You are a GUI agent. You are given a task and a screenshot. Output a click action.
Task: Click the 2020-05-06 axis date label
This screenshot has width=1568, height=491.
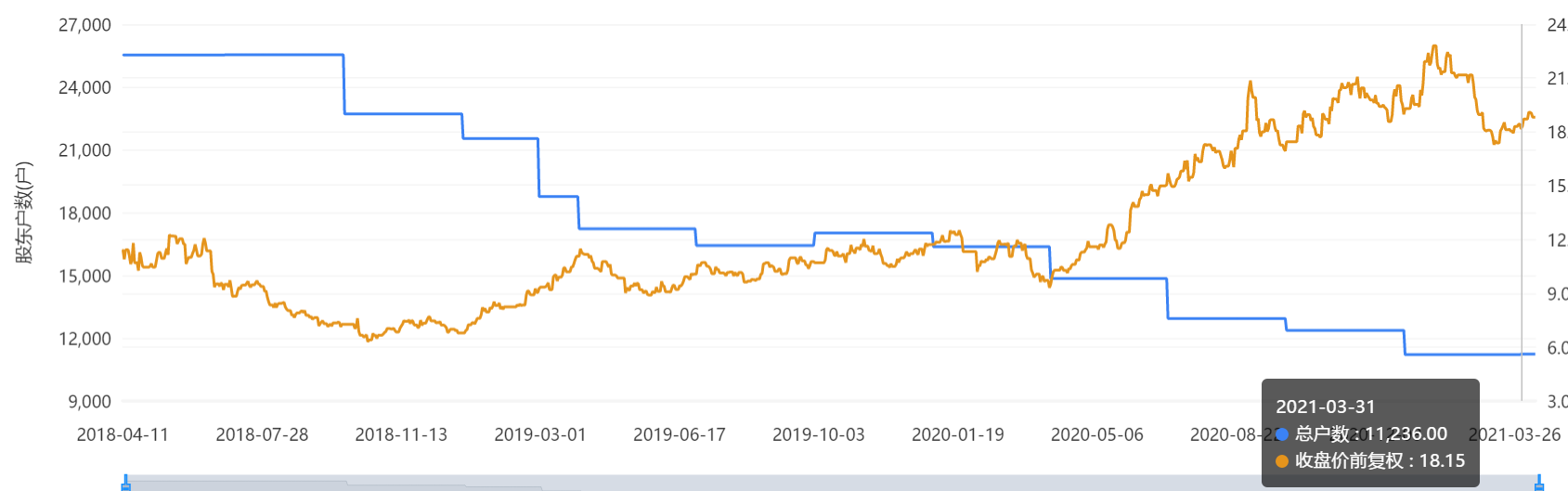coord(1097,434)
